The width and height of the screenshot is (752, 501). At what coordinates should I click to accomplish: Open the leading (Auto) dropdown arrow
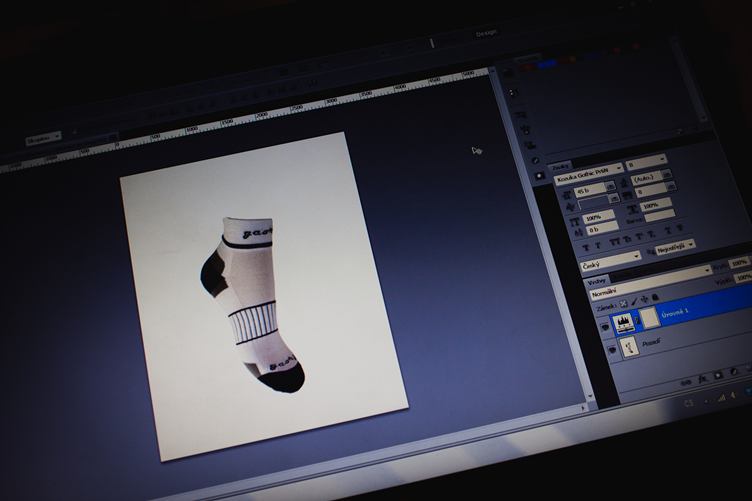point(667,174)
